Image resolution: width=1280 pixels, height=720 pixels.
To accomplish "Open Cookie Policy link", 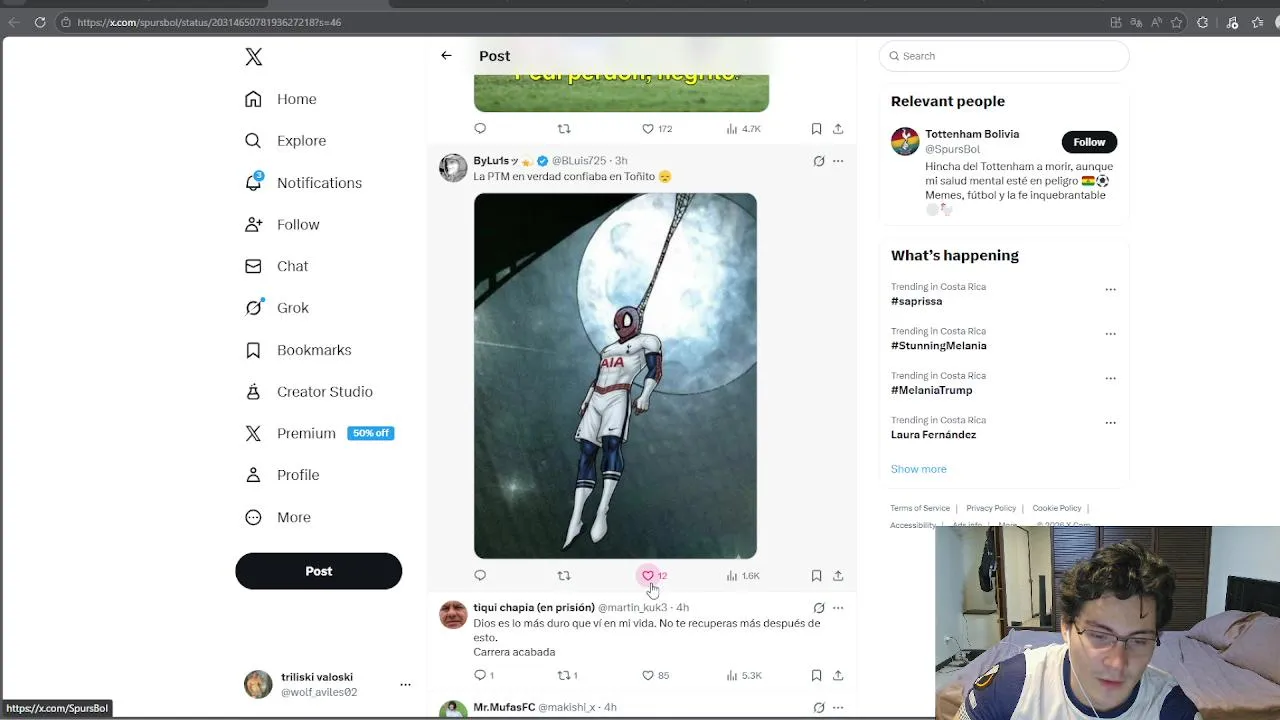I will [x=1057, y=508].
